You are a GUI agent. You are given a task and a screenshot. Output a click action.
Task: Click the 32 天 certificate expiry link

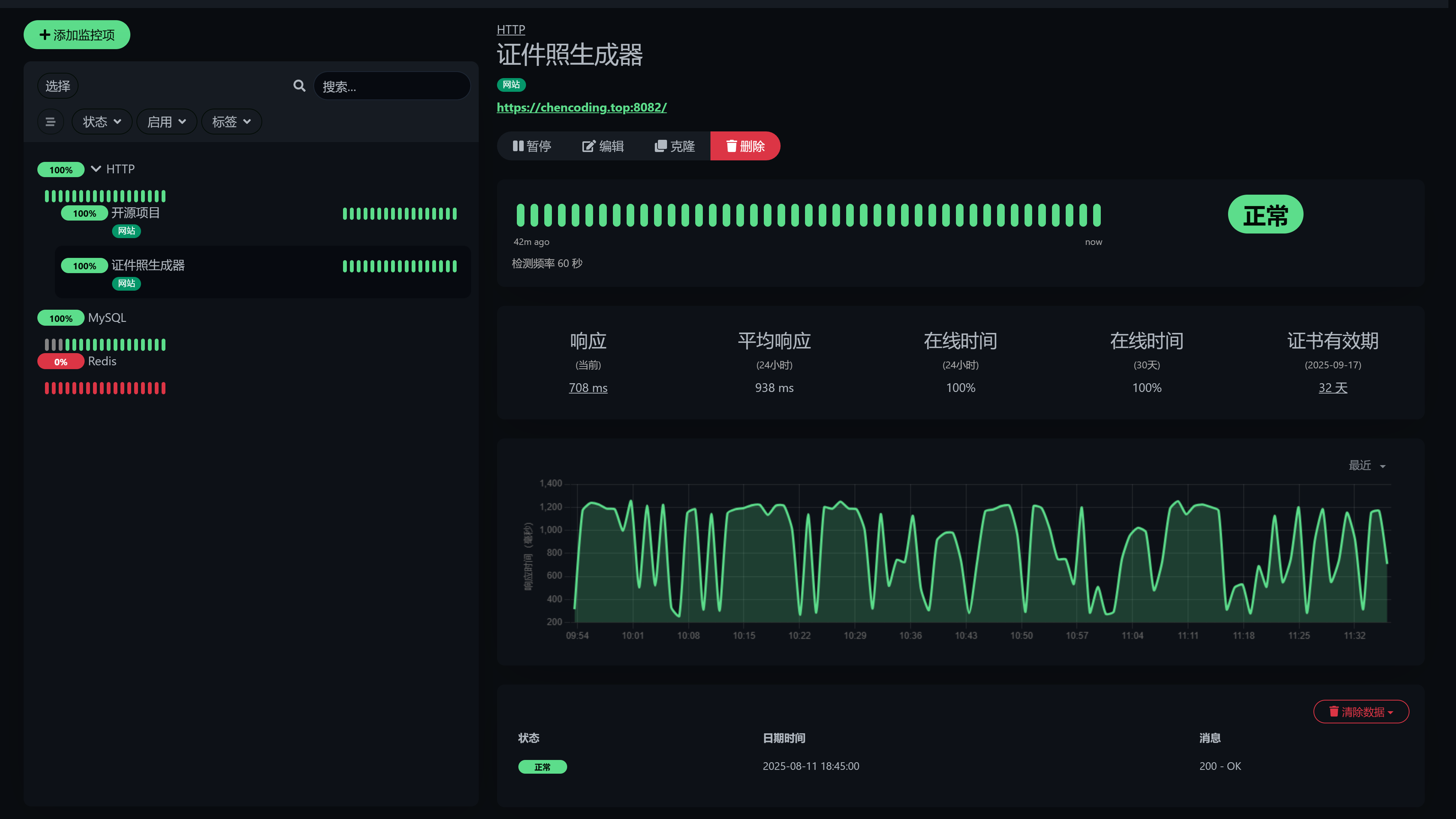pos(1332,388)
